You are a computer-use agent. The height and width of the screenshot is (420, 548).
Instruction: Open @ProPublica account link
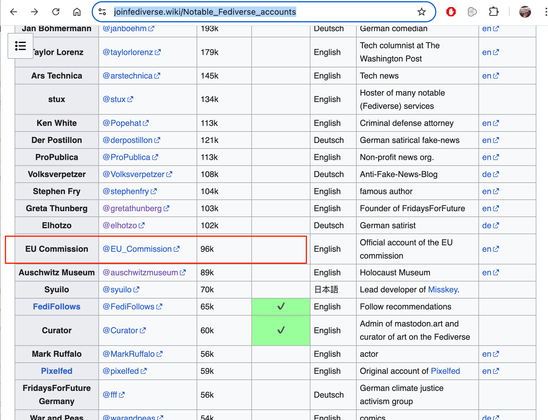click(130, 157)
